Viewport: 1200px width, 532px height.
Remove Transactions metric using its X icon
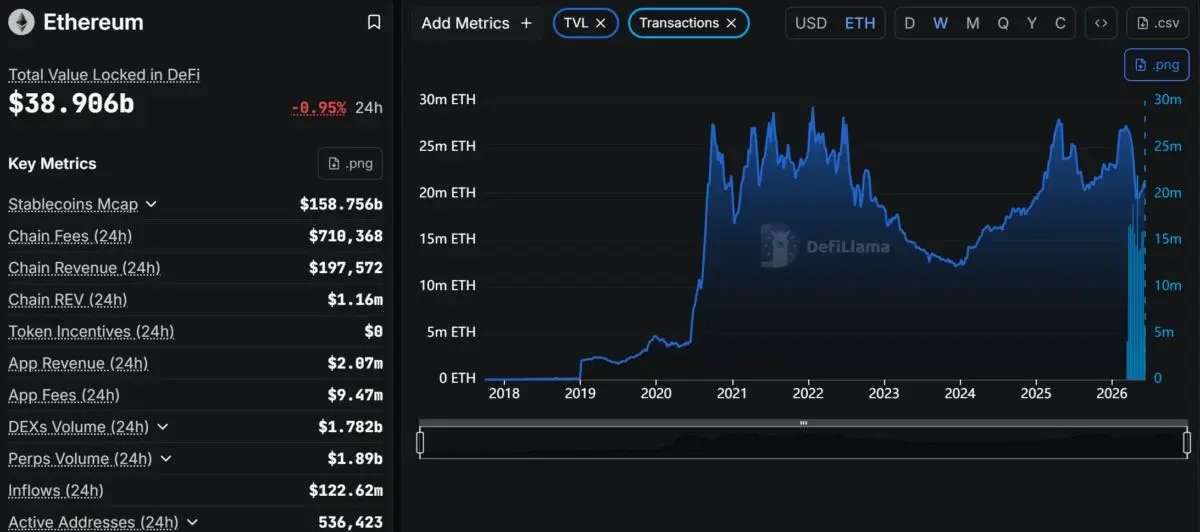[731, 23]
